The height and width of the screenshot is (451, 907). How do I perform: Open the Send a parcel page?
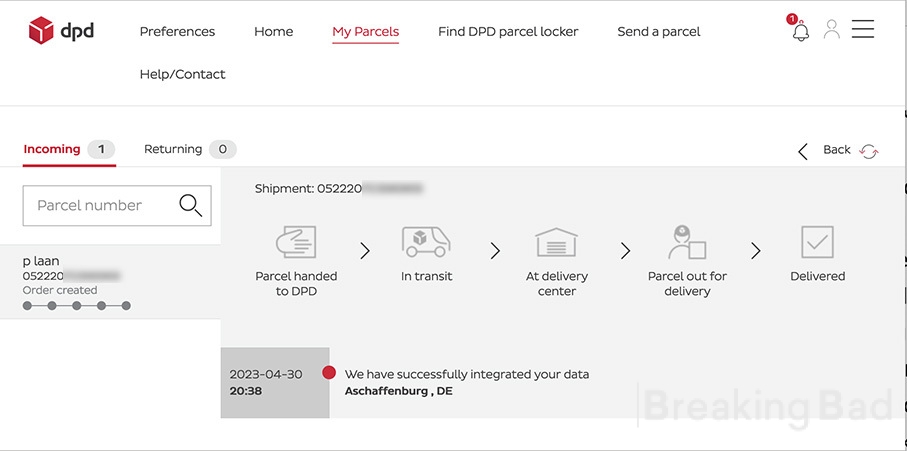coord(659,32)
